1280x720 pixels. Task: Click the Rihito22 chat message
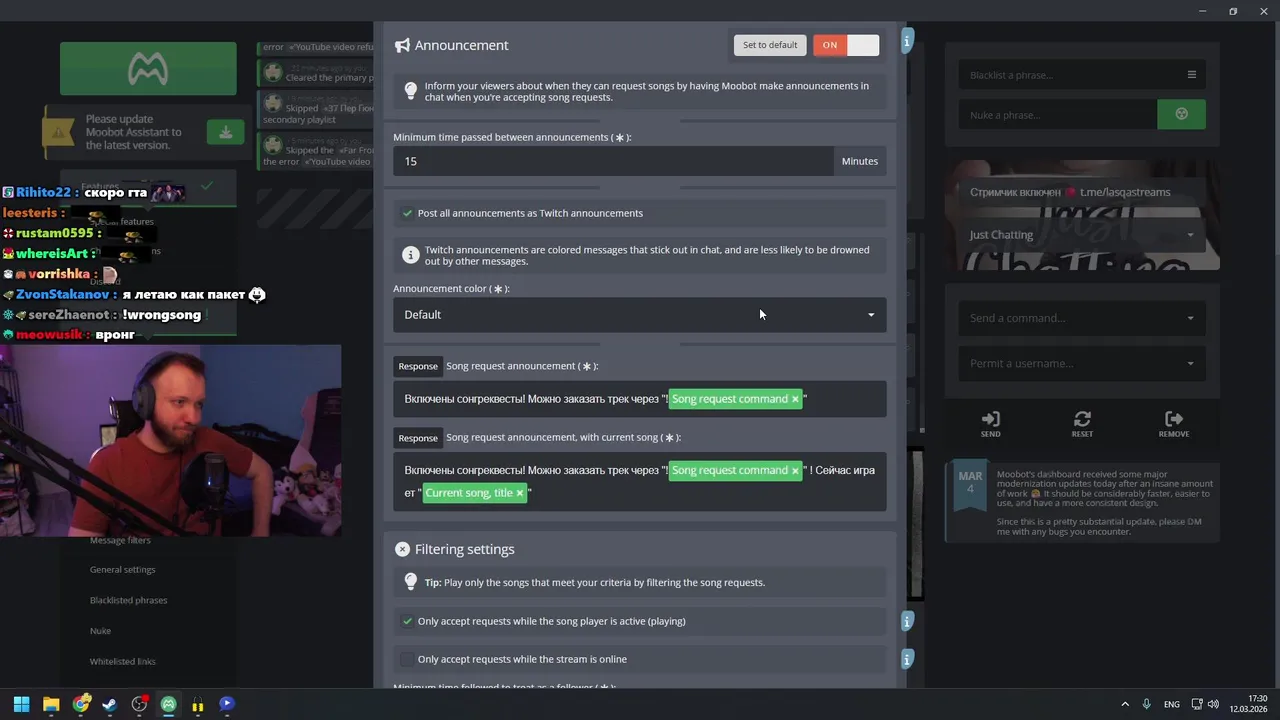95,193
